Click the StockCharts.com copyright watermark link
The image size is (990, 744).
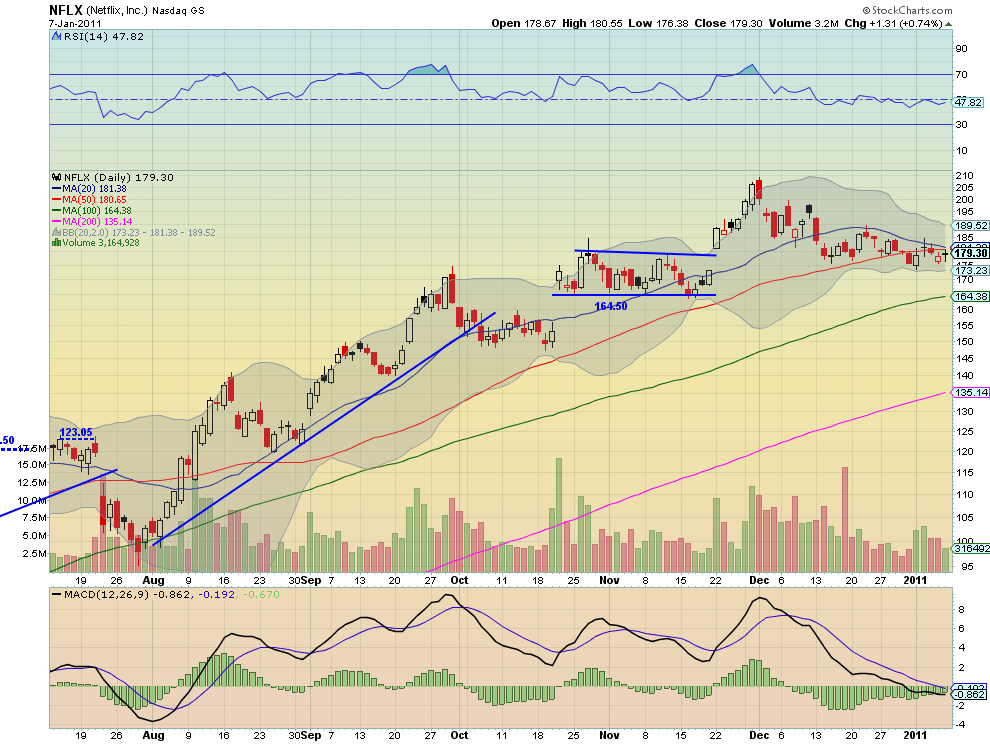(x=907, y=10)
